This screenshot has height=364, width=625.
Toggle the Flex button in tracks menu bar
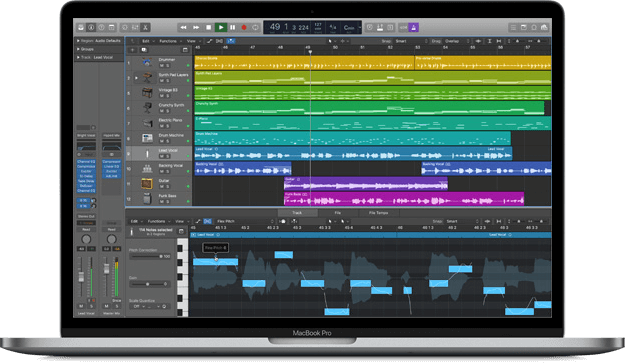(x=220, y=41)
